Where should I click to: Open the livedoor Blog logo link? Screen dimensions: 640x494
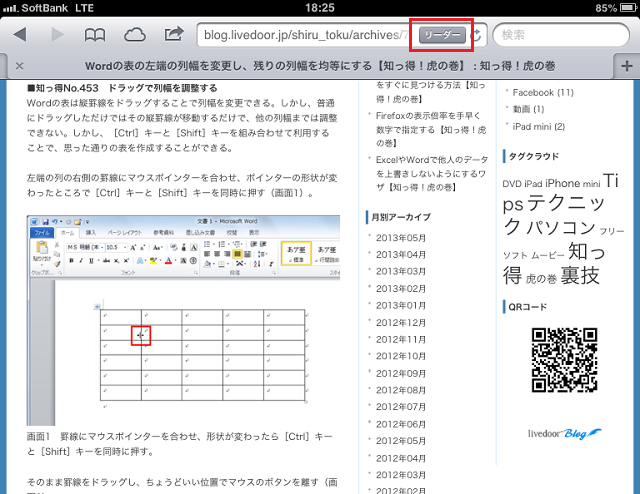pyautogui.click(x=564, y=434)
